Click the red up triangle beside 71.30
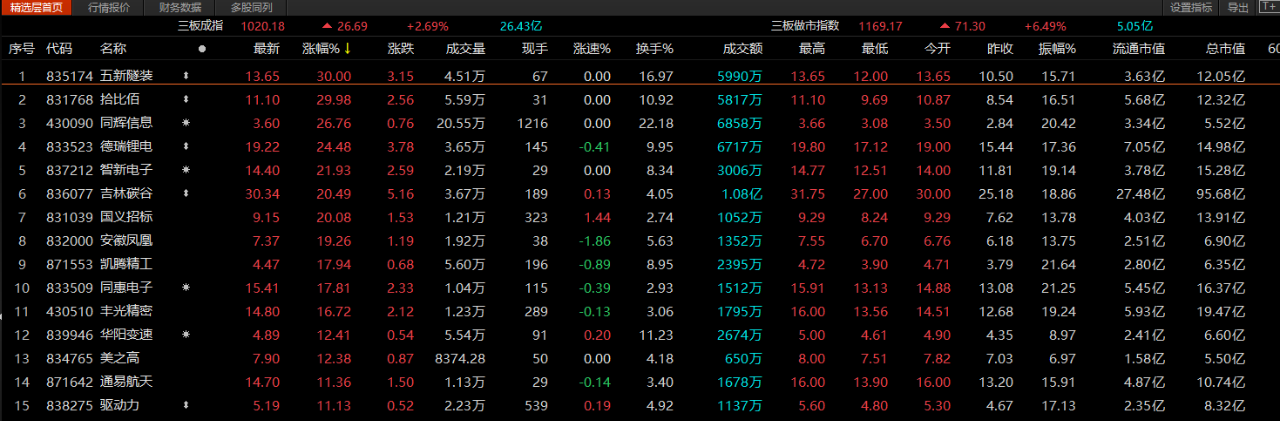 pos(945,26)
